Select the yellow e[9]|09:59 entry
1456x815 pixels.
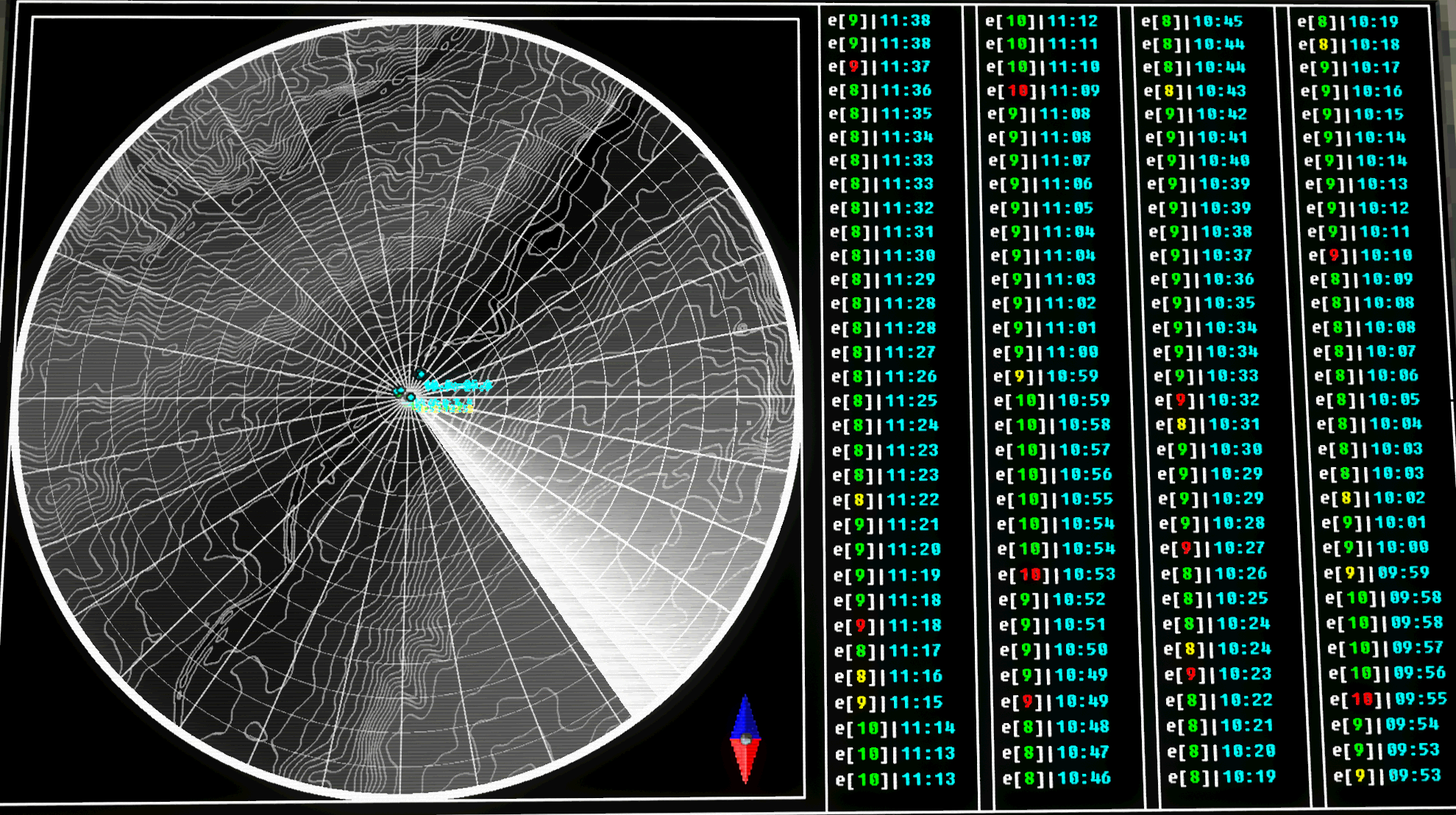click(x=1376, y=572)
